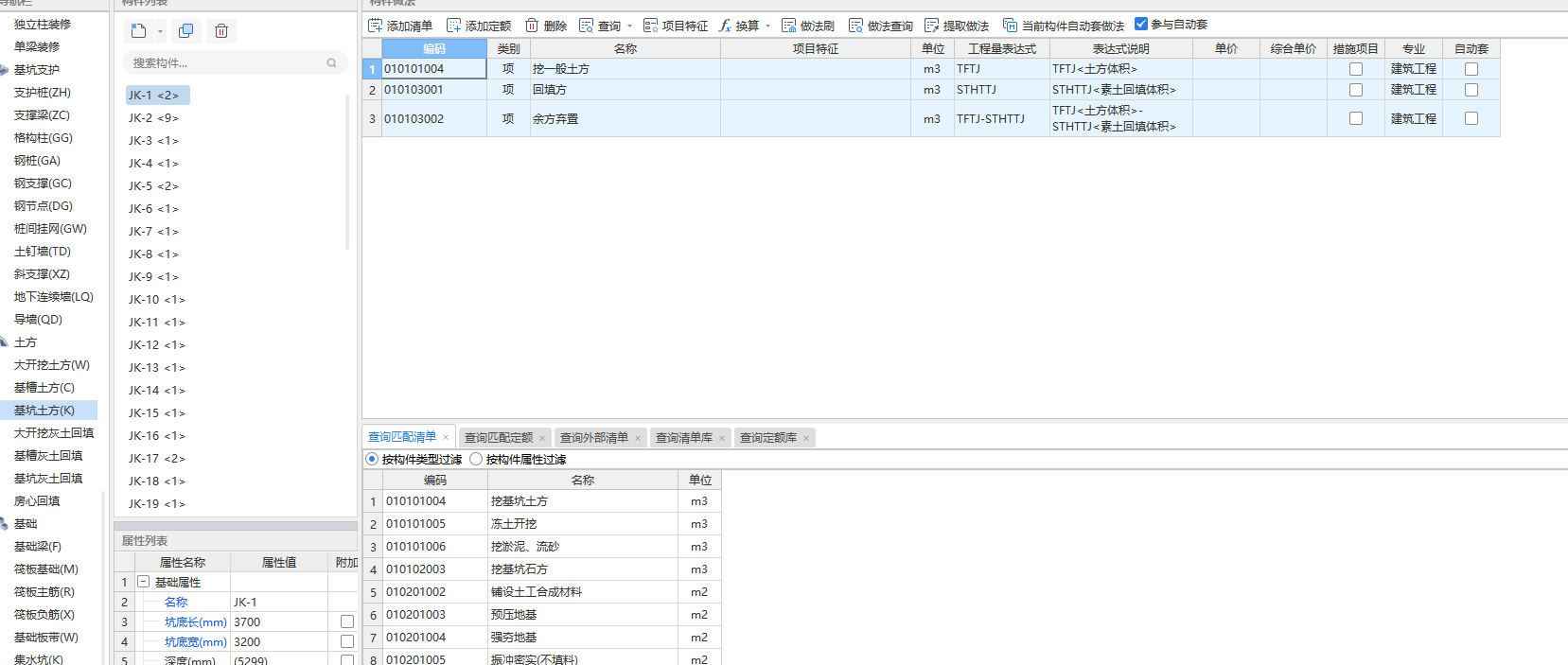Open the new component dropdown arrow

(x=160, y=31)
